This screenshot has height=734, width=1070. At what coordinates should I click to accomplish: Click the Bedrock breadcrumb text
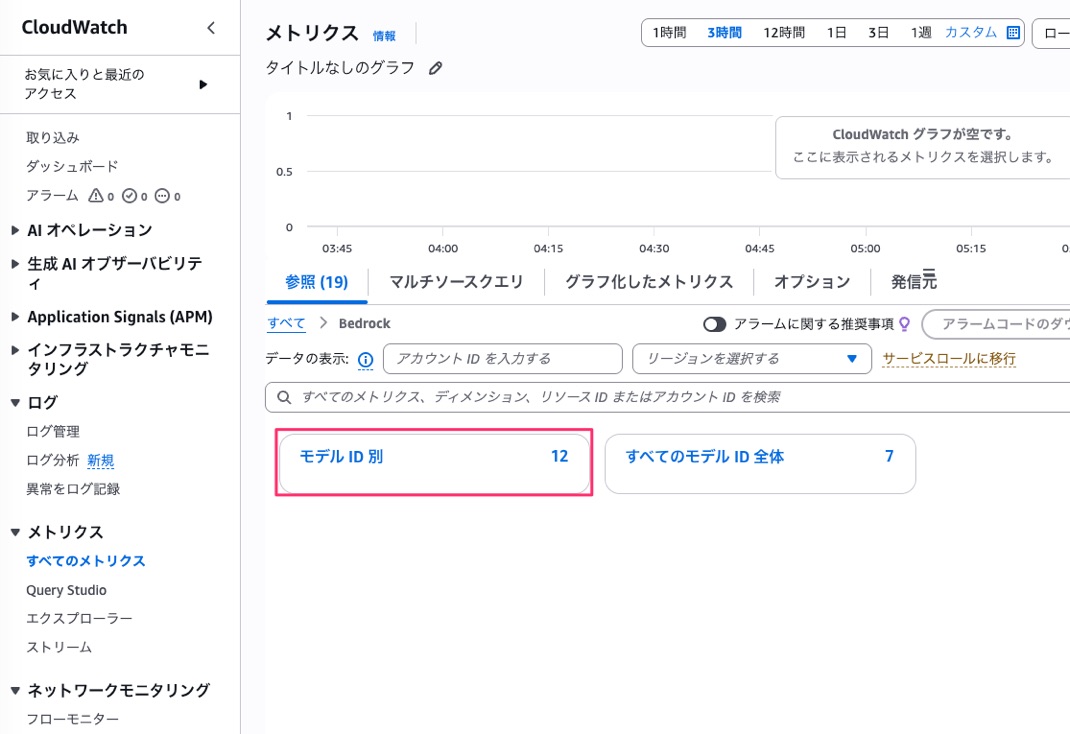click(364, 323)
